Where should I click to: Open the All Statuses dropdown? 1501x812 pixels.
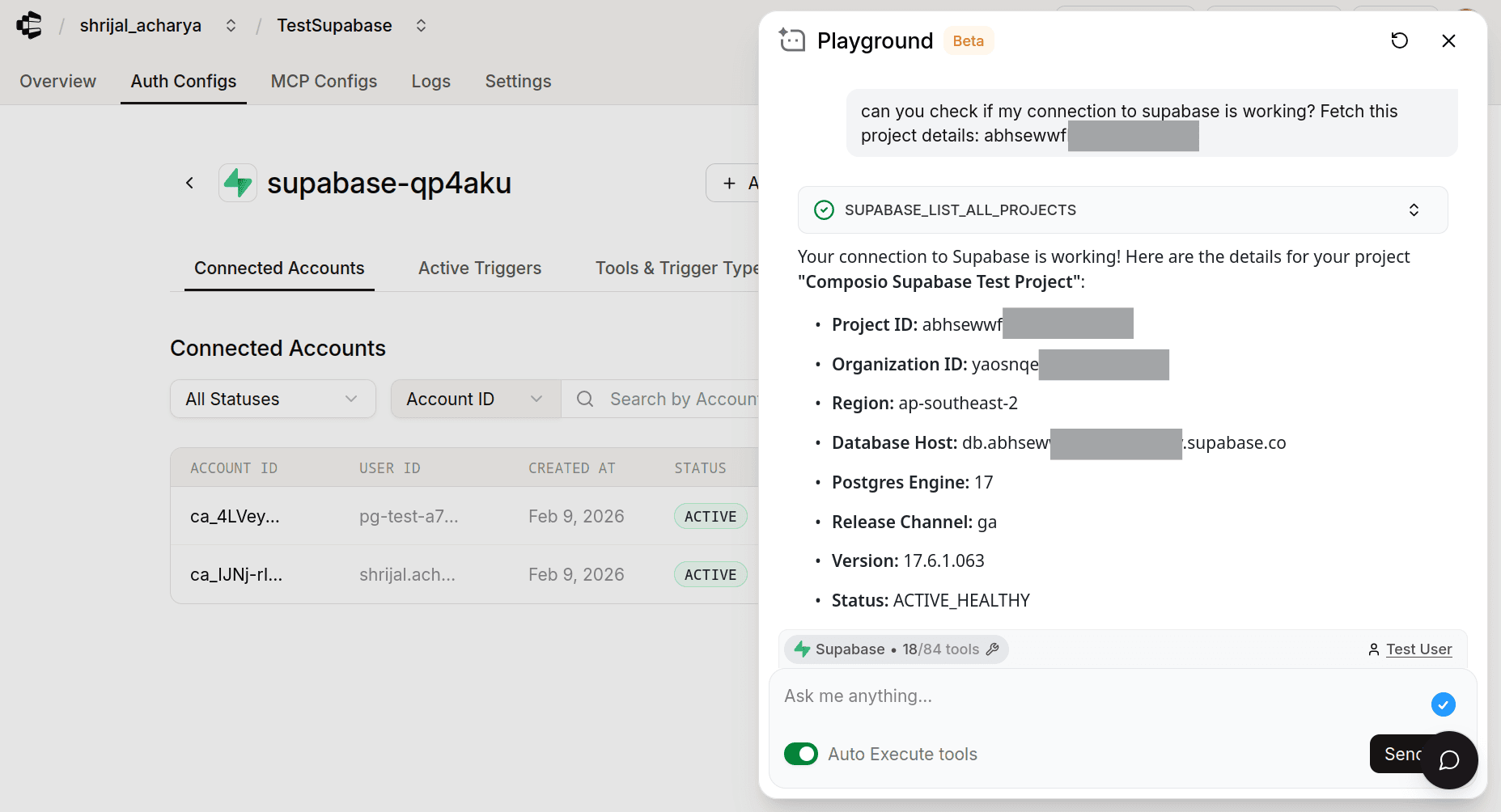pyautogui.click(x=273, y=399)
